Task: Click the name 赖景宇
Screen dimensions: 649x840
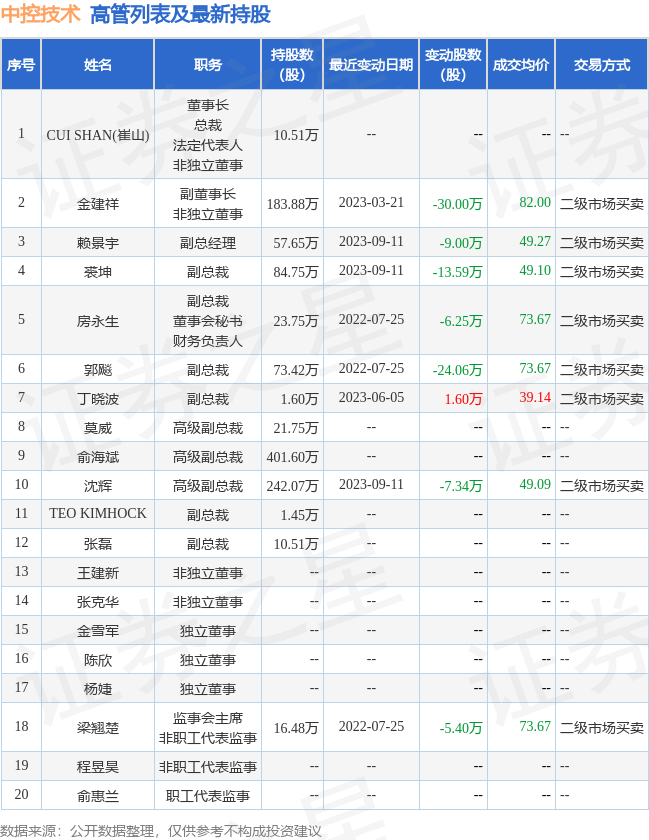Action: point(98,243)
